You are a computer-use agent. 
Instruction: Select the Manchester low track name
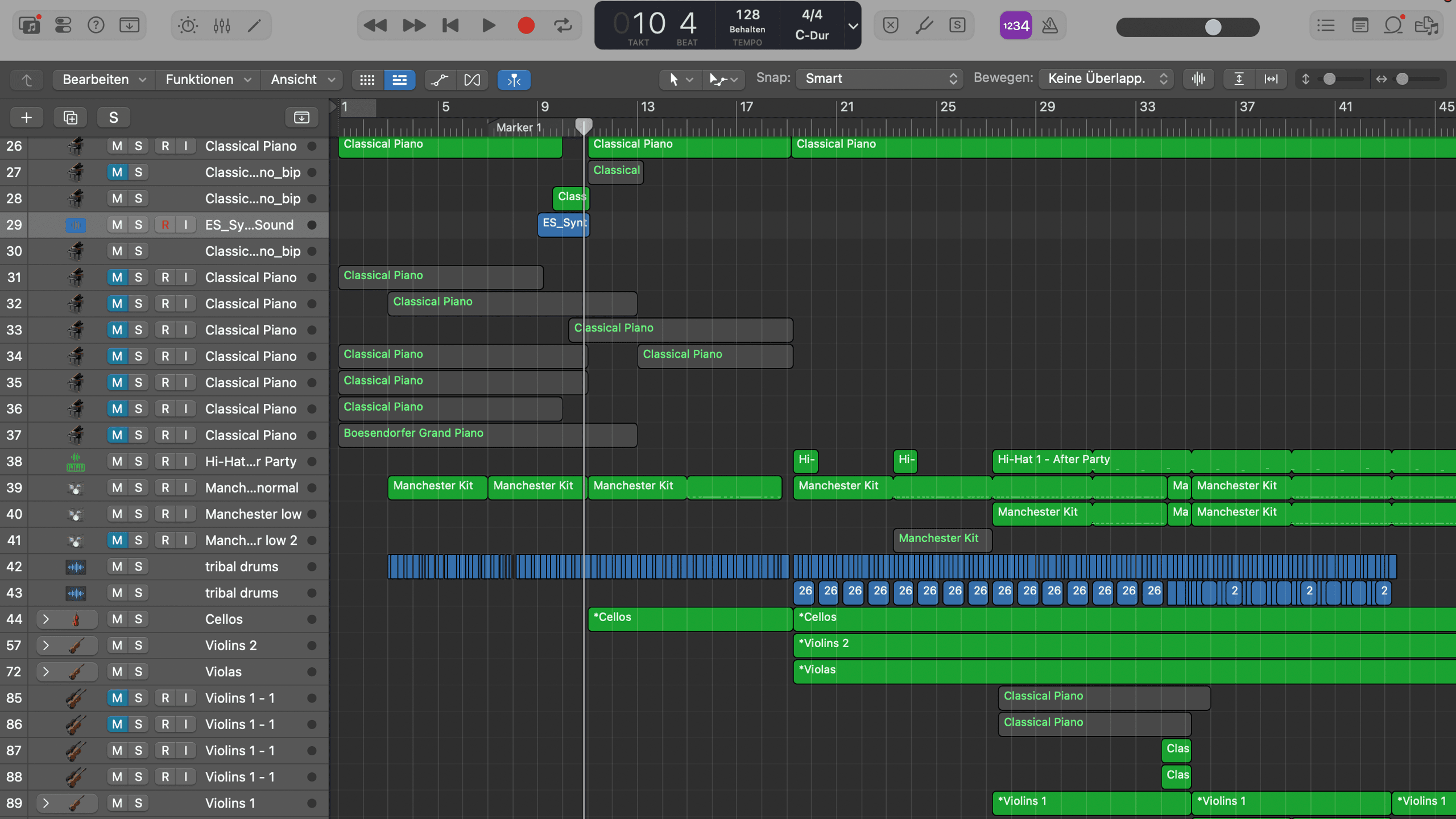253,514
